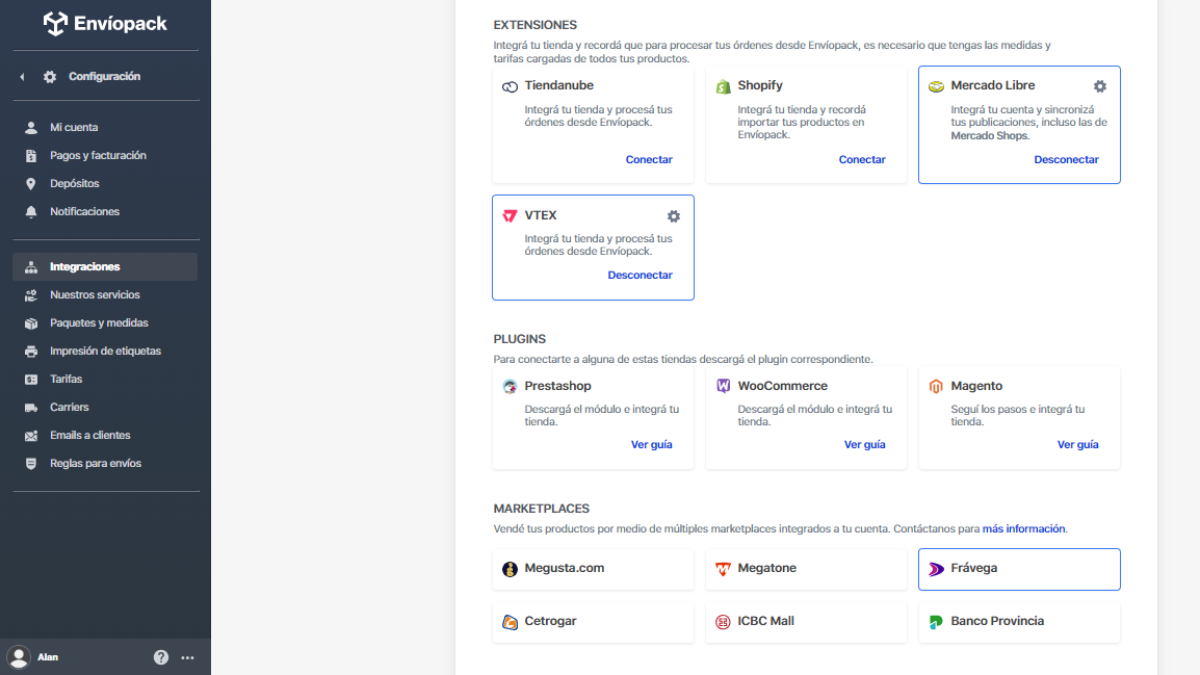
Task: Click the Tarifas money icon
Action: click(x=31, y=379)
